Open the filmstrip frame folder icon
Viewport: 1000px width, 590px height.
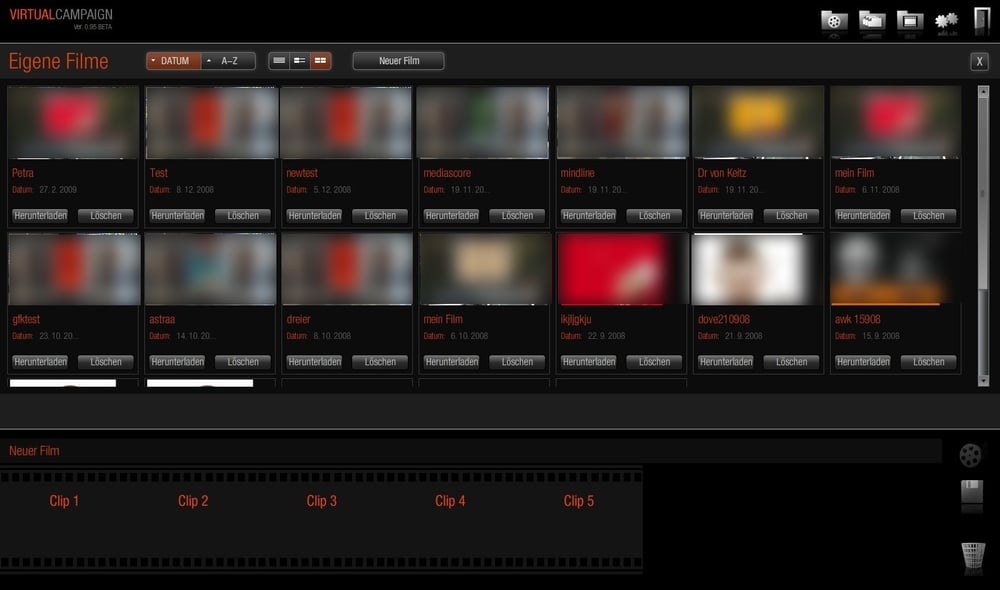click(x=909, y=21)
